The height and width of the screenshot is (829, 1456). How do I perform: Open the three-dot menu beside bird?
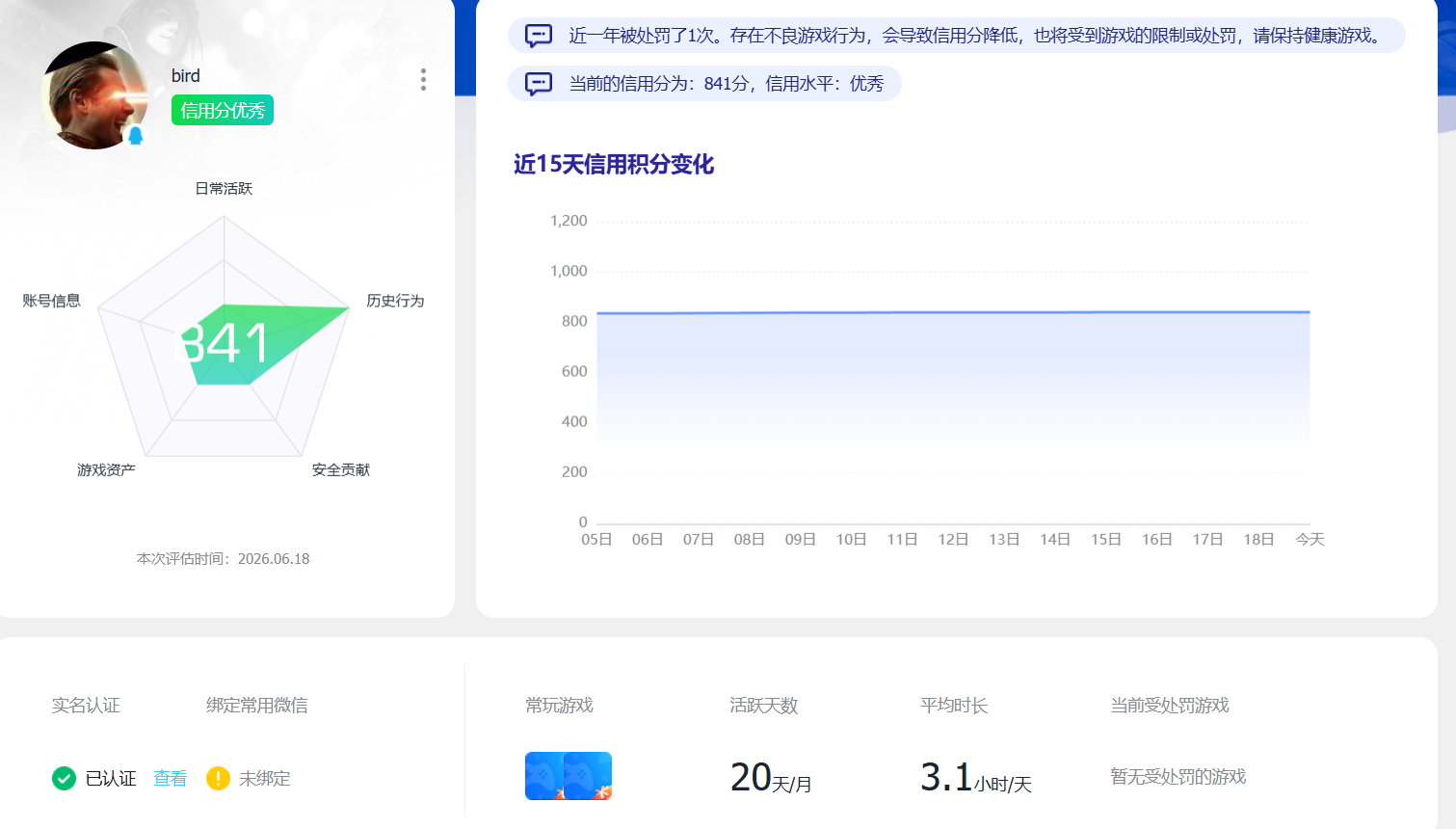[423, 80]
